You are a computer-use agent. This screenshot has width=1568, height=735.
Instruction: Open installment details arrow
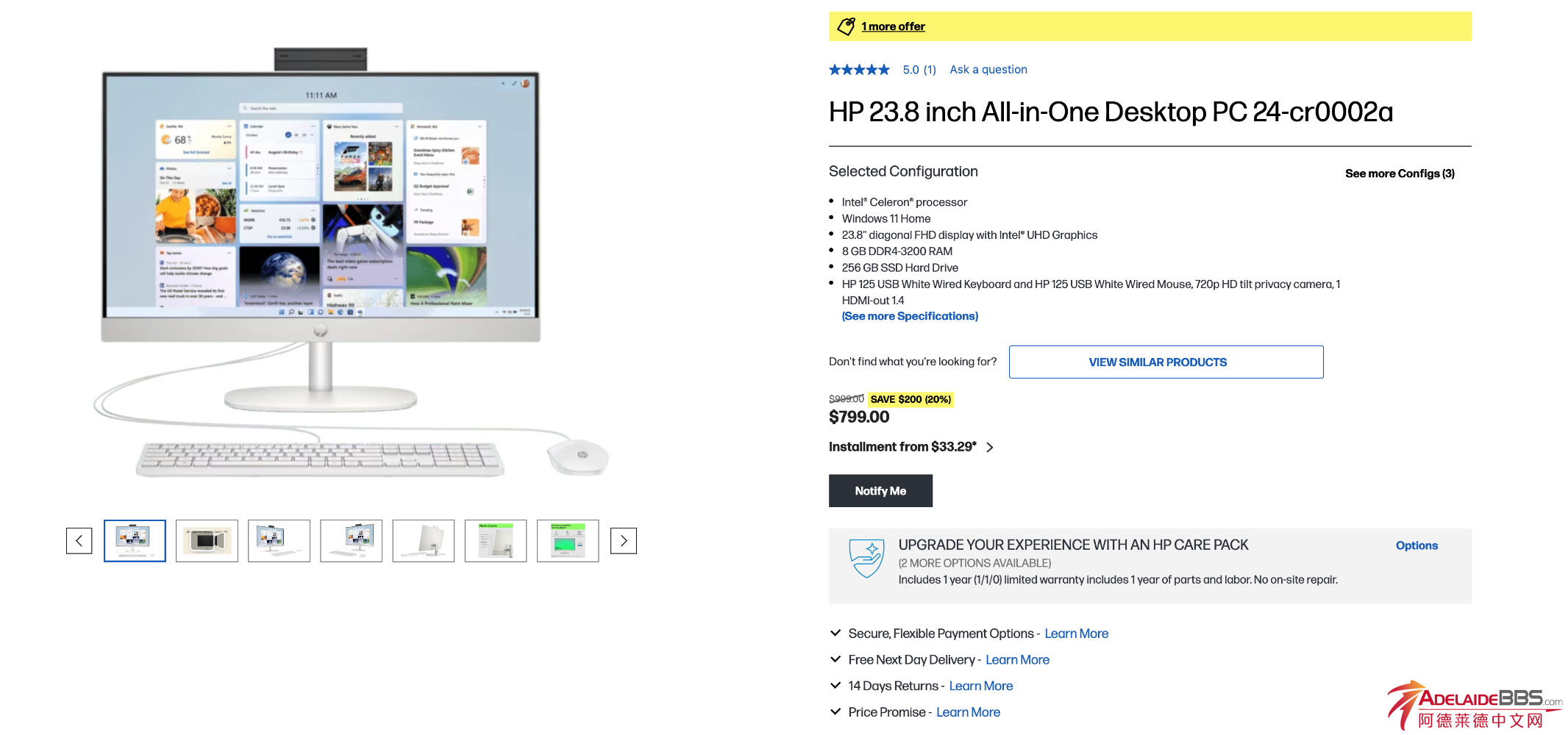click(x=990, y=448)
